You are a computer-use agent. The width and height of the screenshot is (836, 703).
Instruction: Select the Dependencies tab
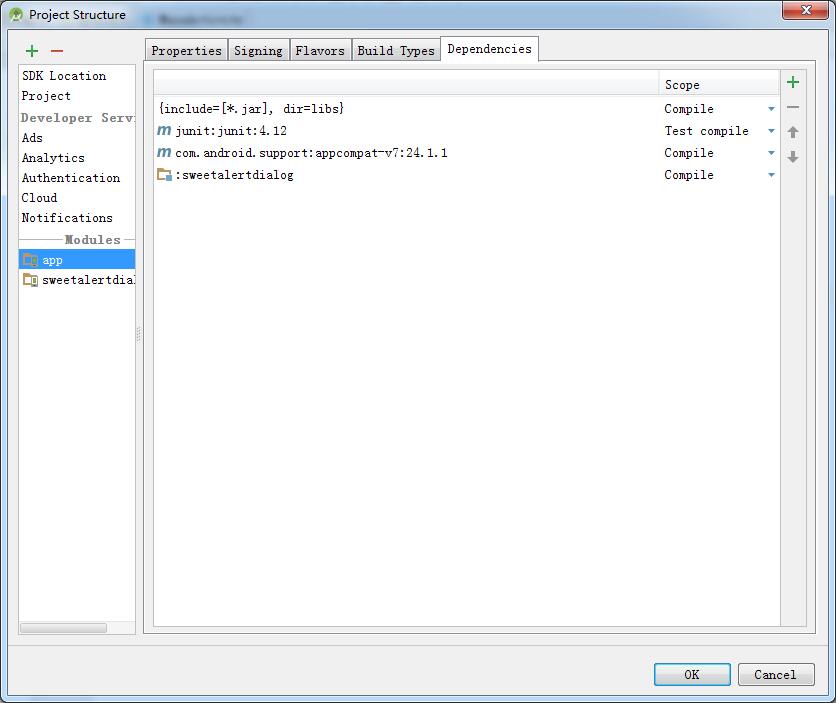[x=489, y=49]
